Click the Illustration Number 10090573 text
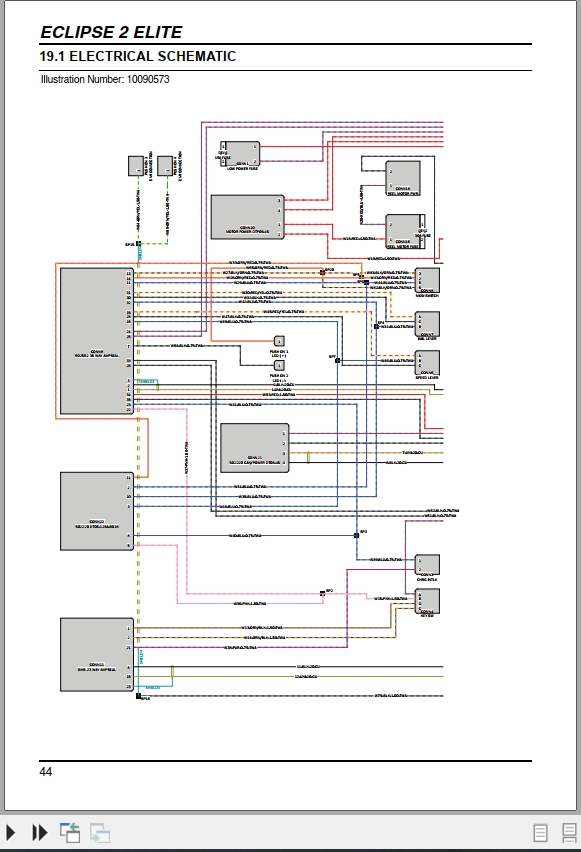The width and height of the screenshot is (581, 852). click(x=105, y=79)
